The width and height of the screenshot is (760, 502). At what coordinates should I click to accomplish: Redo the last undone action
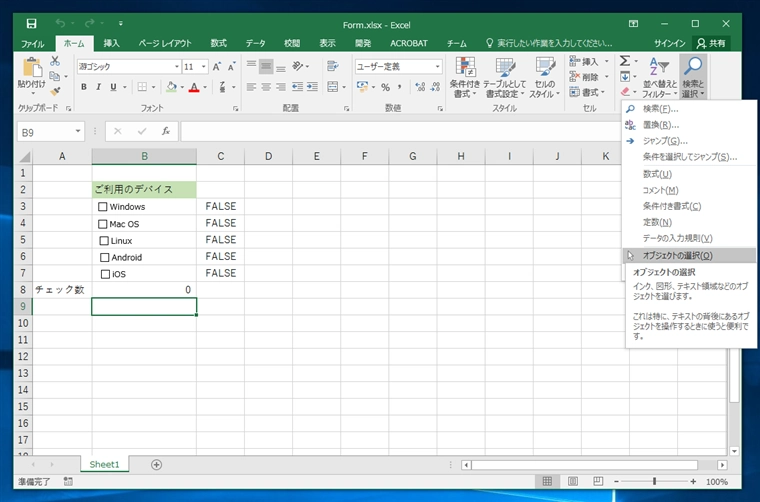[90, 23]
